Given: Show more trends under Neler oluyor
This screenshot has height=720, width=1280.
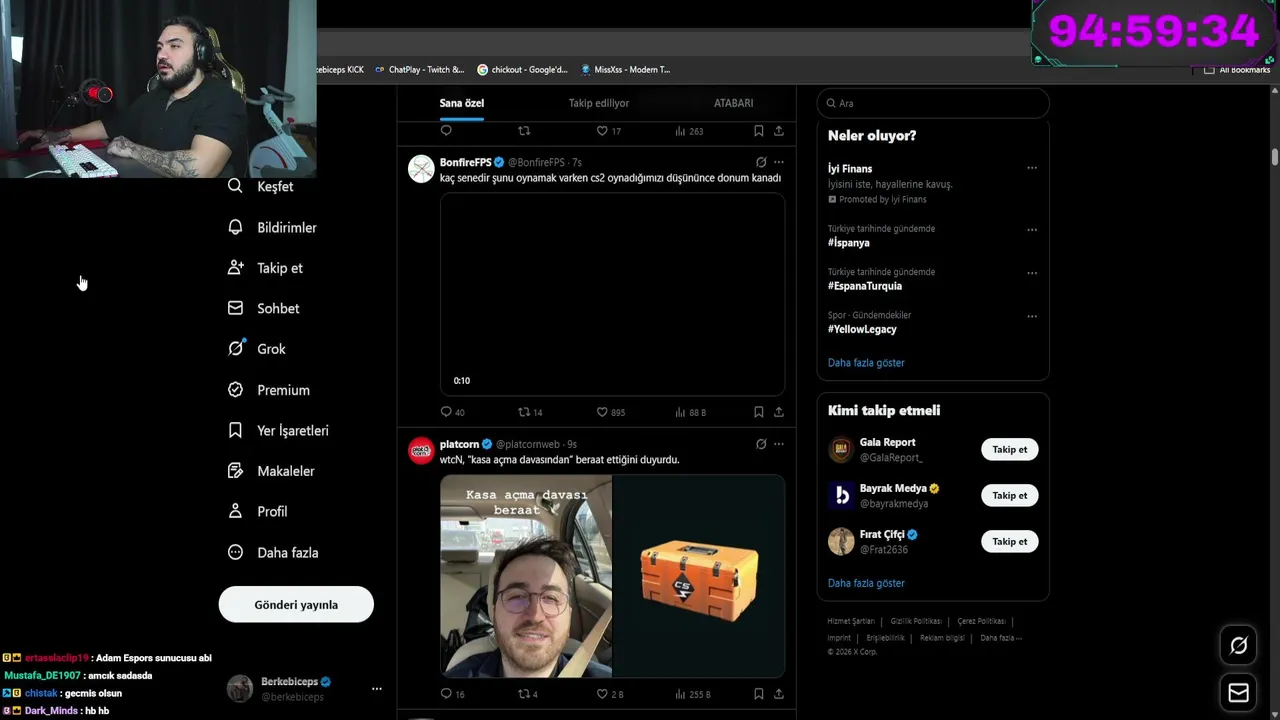Looking at the screenshot, I should point(866,363).
